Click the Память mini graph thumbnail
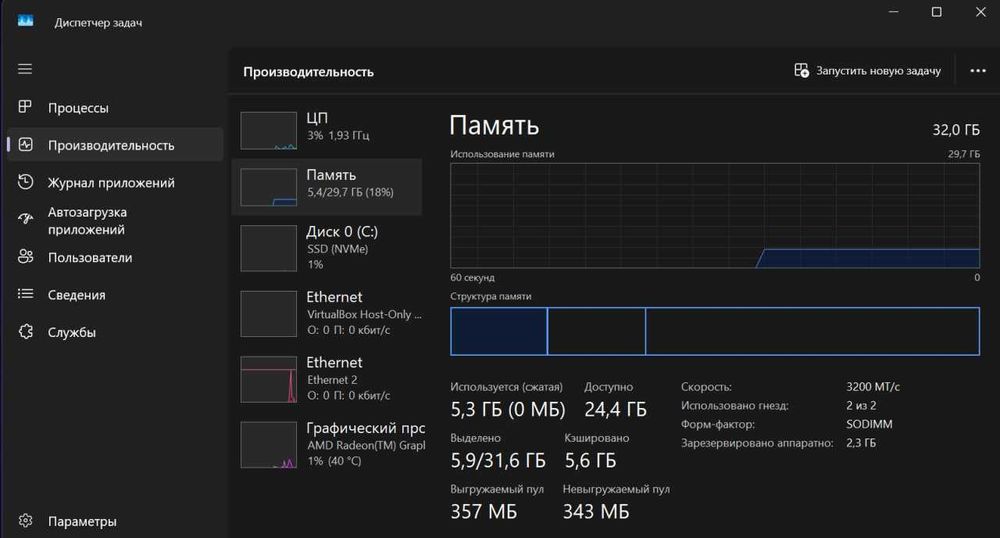1000x538 pixels. click(x=268, y=187)
